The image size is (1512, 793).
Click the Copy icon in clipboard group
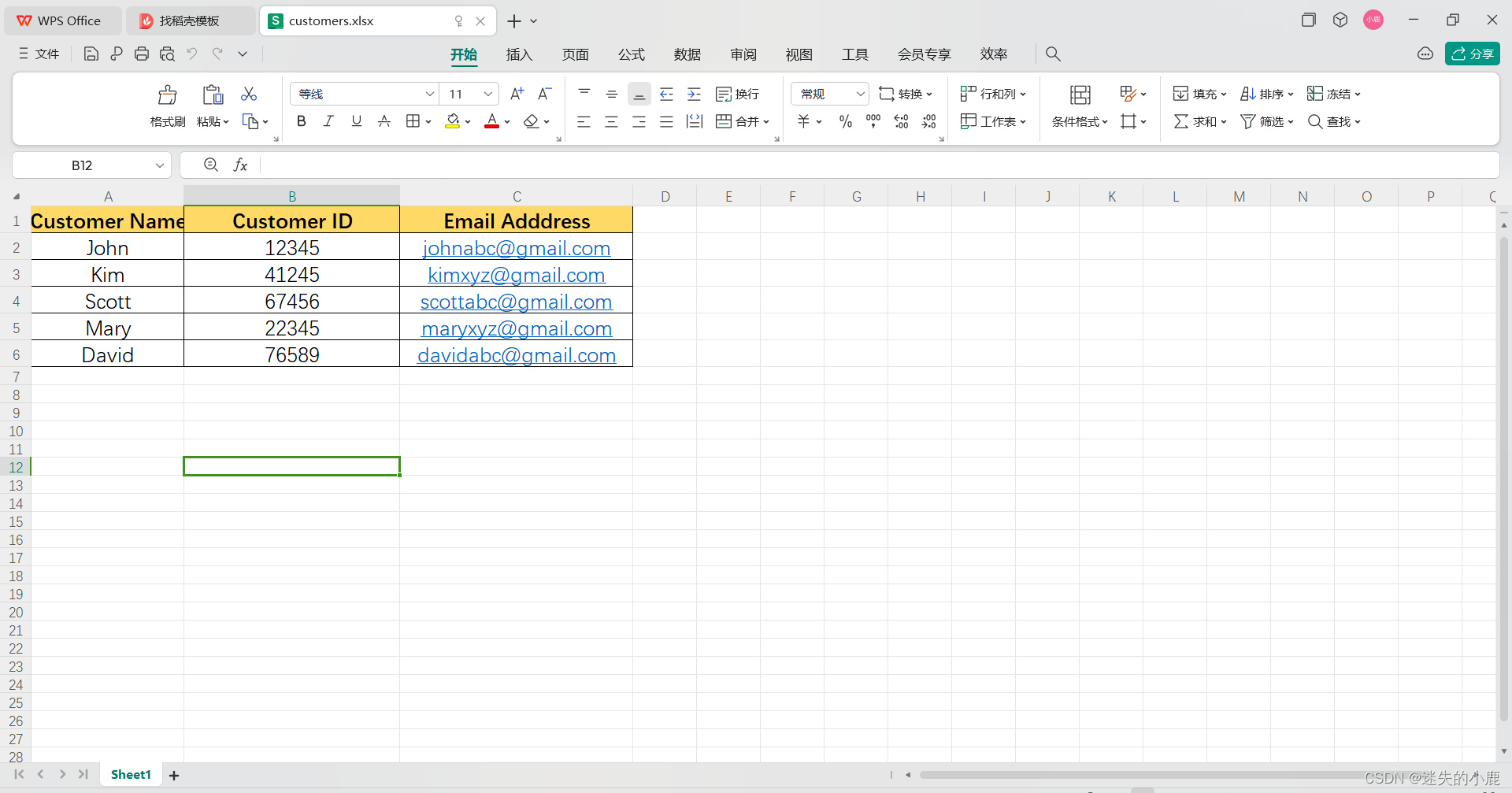pyautogui.click(x=250, y=121)
